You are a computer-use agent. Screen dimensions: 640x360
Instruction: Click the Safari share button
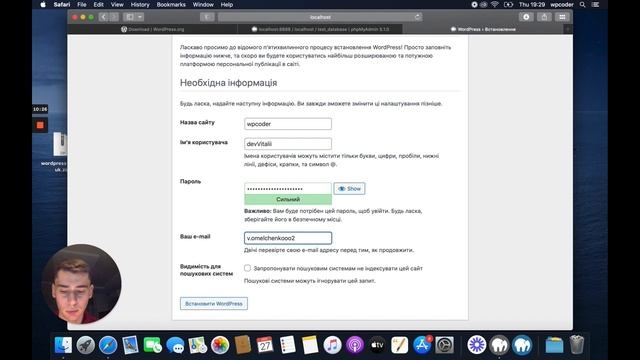544,17
